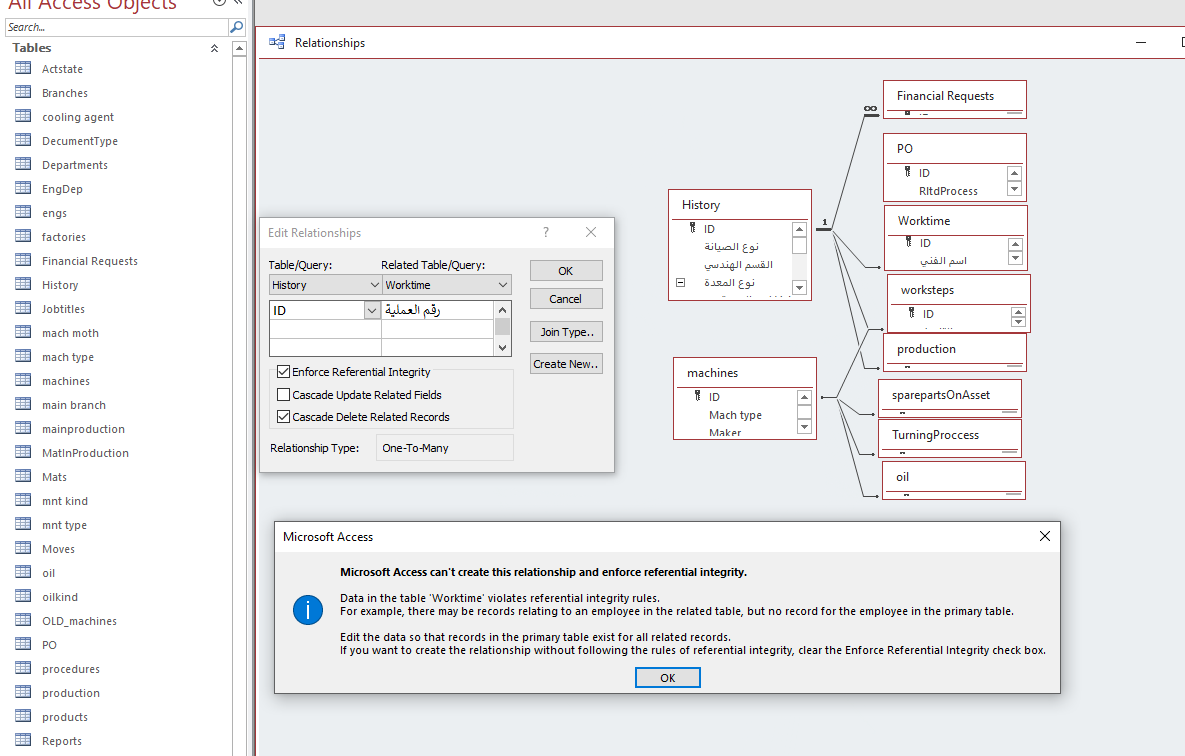The height and width of the screenshot is (756, 1185).
Task: Toggle Cascade Delete Related Records checkbox
Action: pos(283,416)
